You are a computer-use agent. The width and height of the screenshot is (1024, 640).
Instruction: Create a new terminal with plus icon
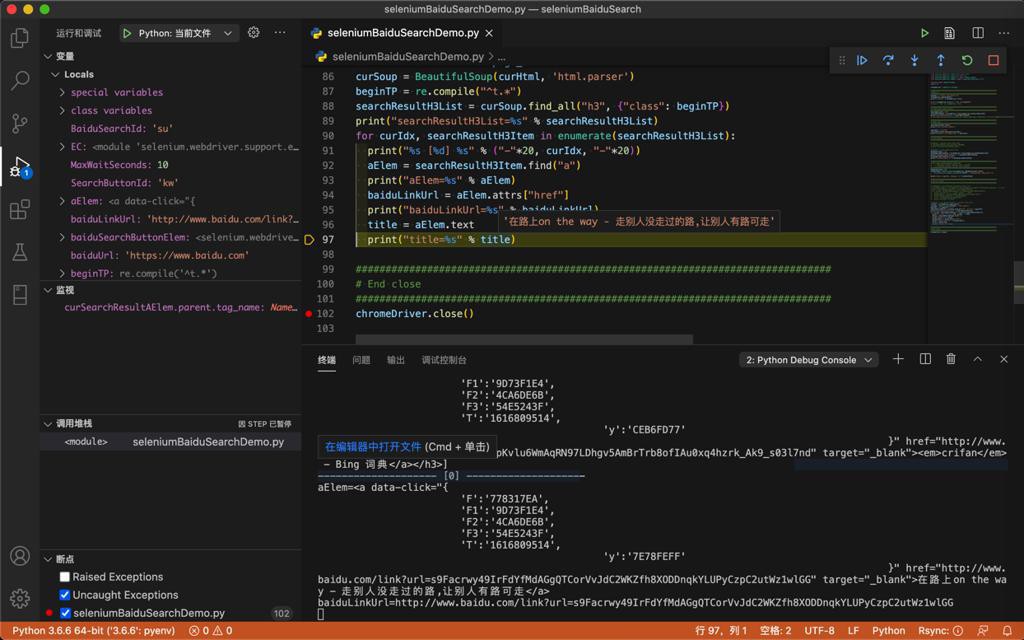[x=899, y=359]
